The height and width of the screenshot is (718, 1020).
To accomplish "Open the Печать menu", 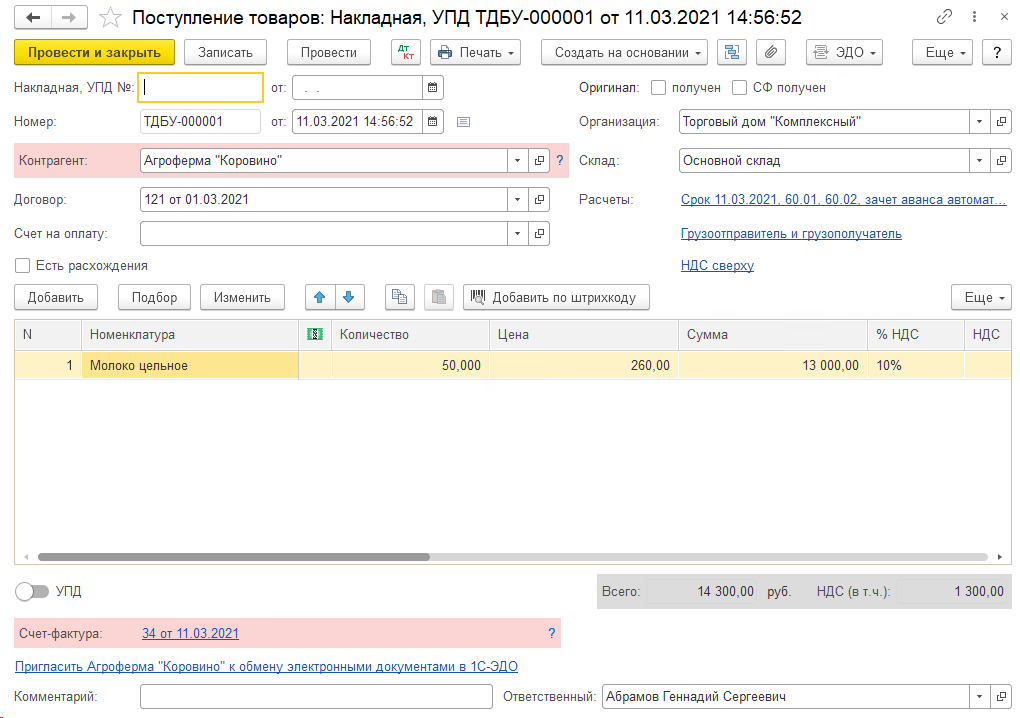I will [x=475, y=52].
